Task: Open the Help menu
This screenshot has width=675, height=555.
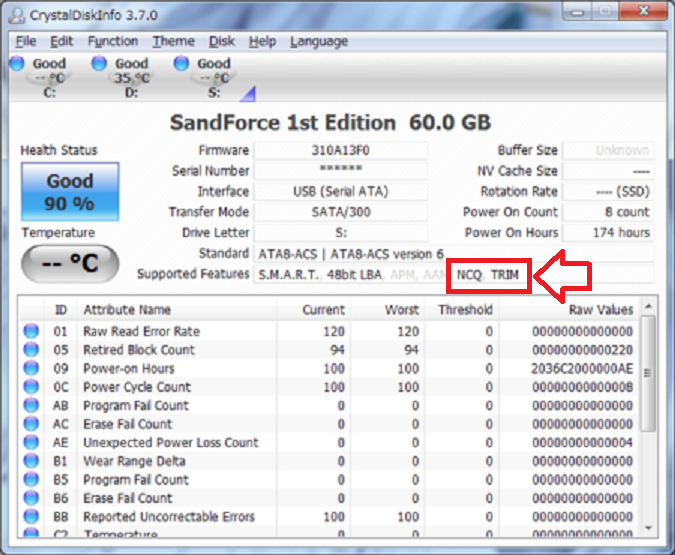Action: click(262, 41)
